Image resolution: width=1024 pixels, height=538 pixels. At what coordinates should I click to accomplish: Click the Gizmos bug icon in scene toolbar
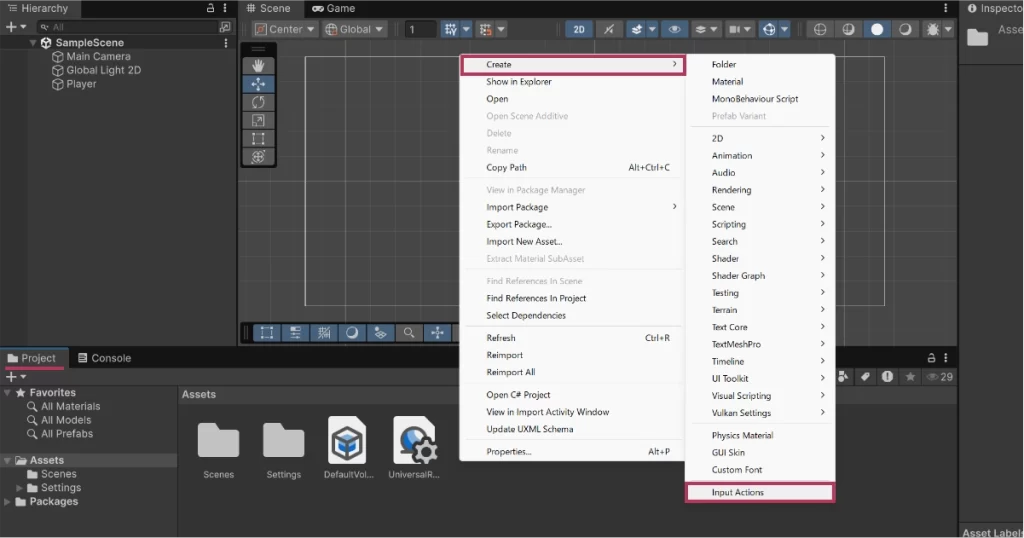coord(933,30)
